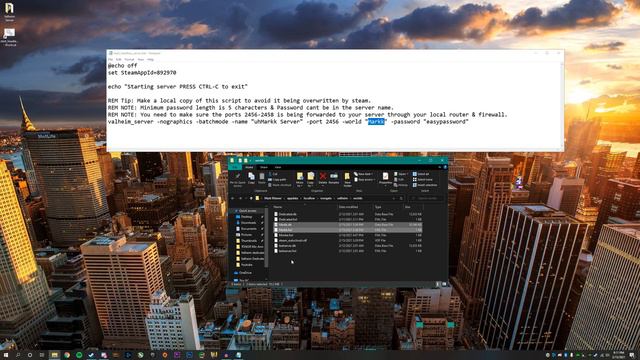Click the Notepad vertical scrollbar

point(562,106)
